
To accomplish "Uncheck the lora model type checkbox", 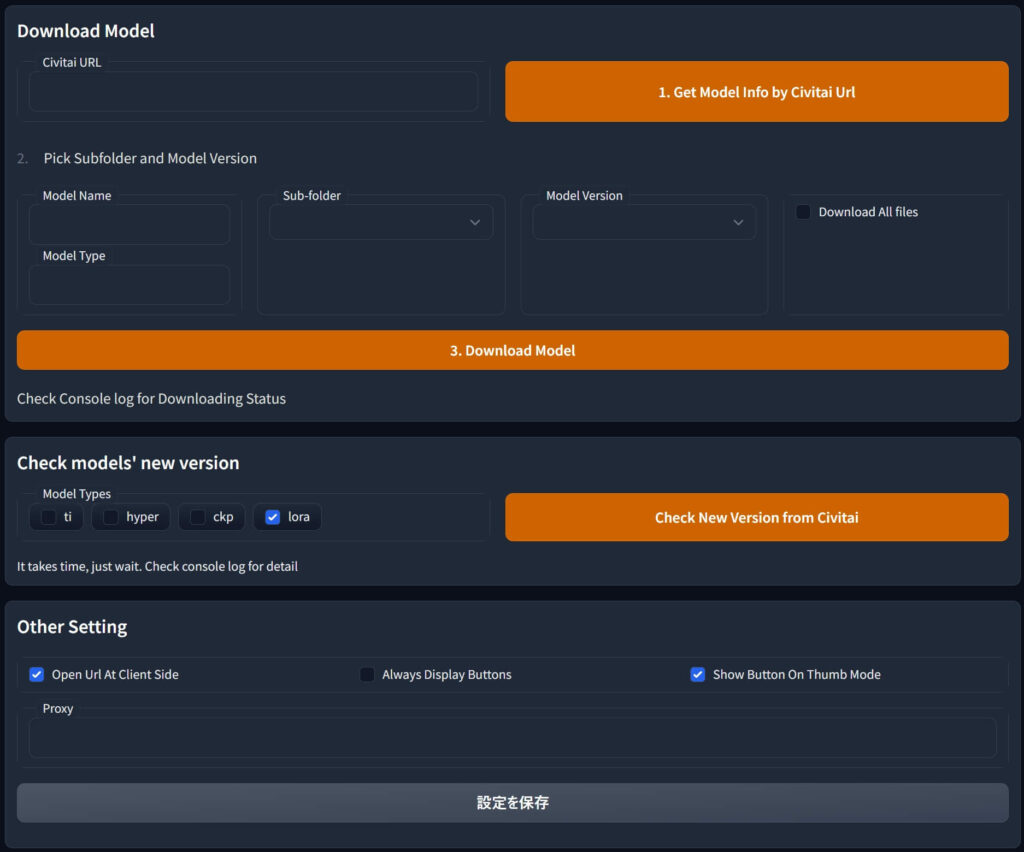I will click(272, 517).
